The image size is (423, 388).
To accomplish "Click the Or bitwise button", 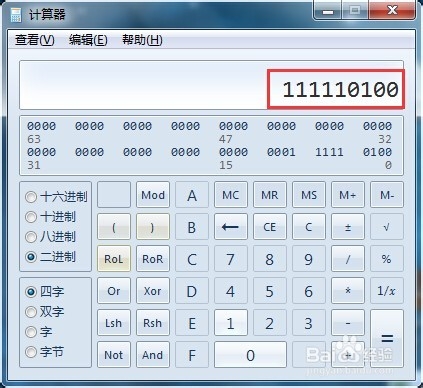I will click(x=114, y=291).
